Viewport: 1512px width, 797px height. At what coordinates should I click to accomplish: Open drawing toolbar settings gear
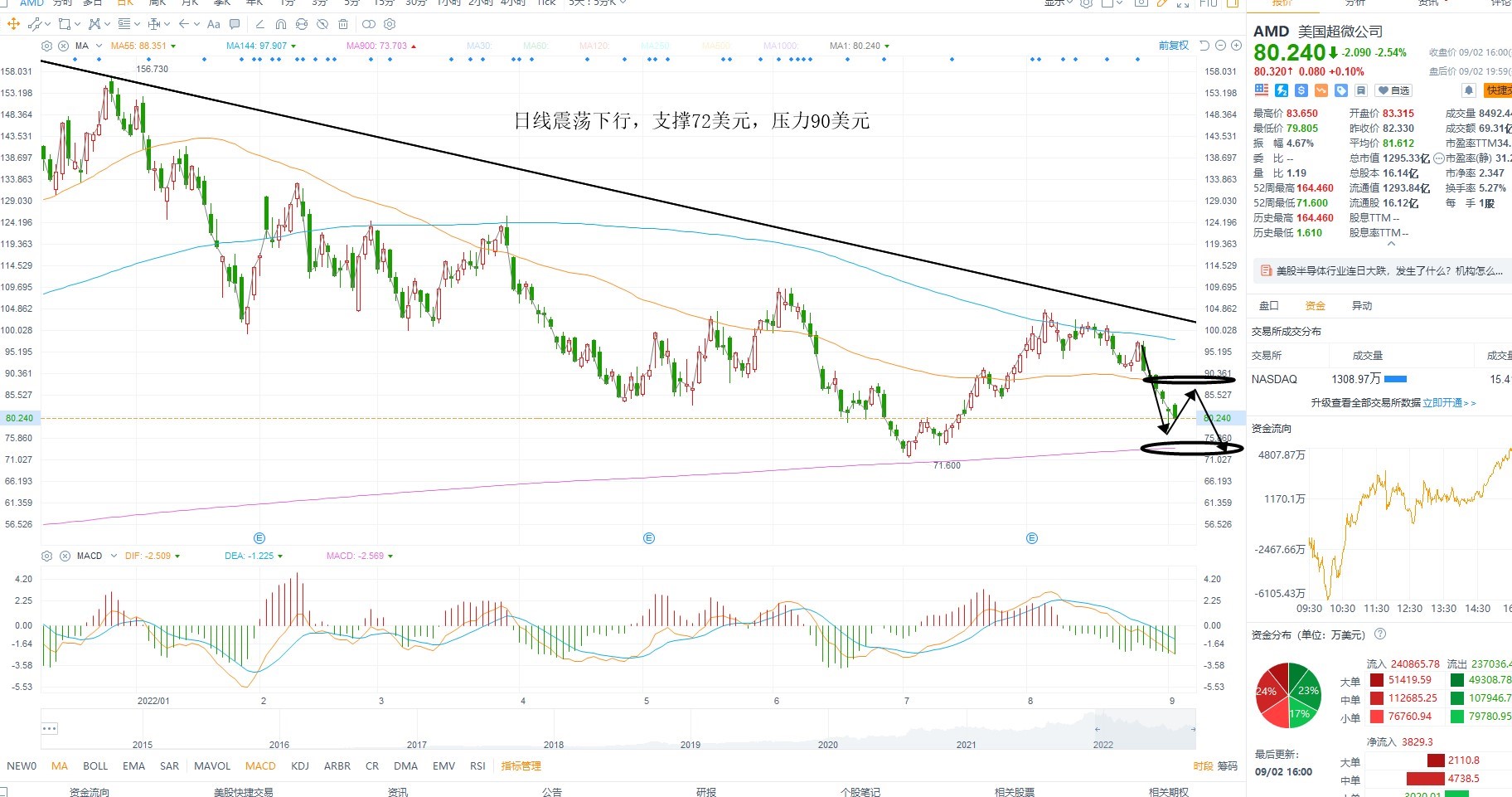[x=390, y=24]
